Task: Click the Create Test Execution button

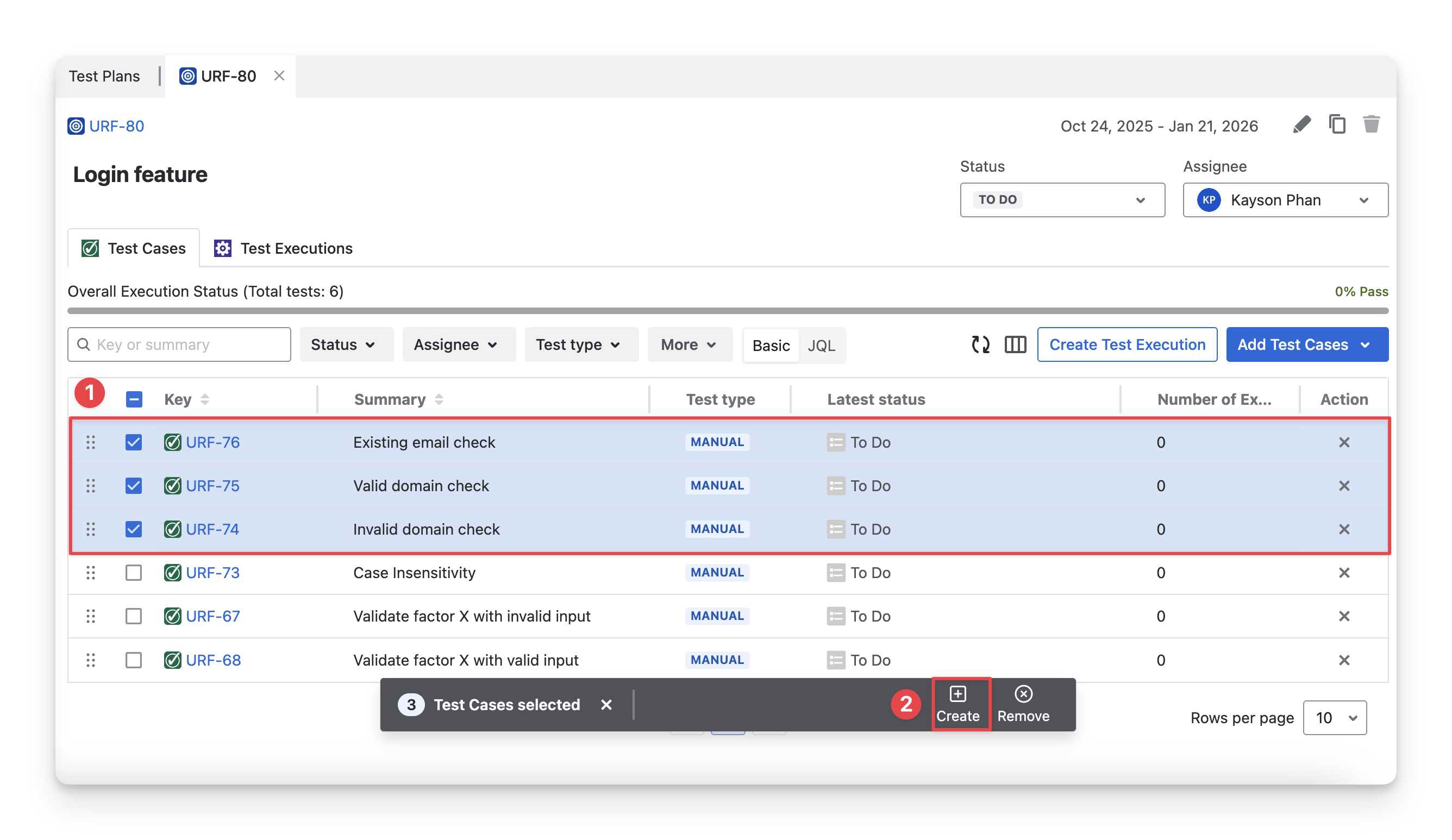Action: 1126,344
